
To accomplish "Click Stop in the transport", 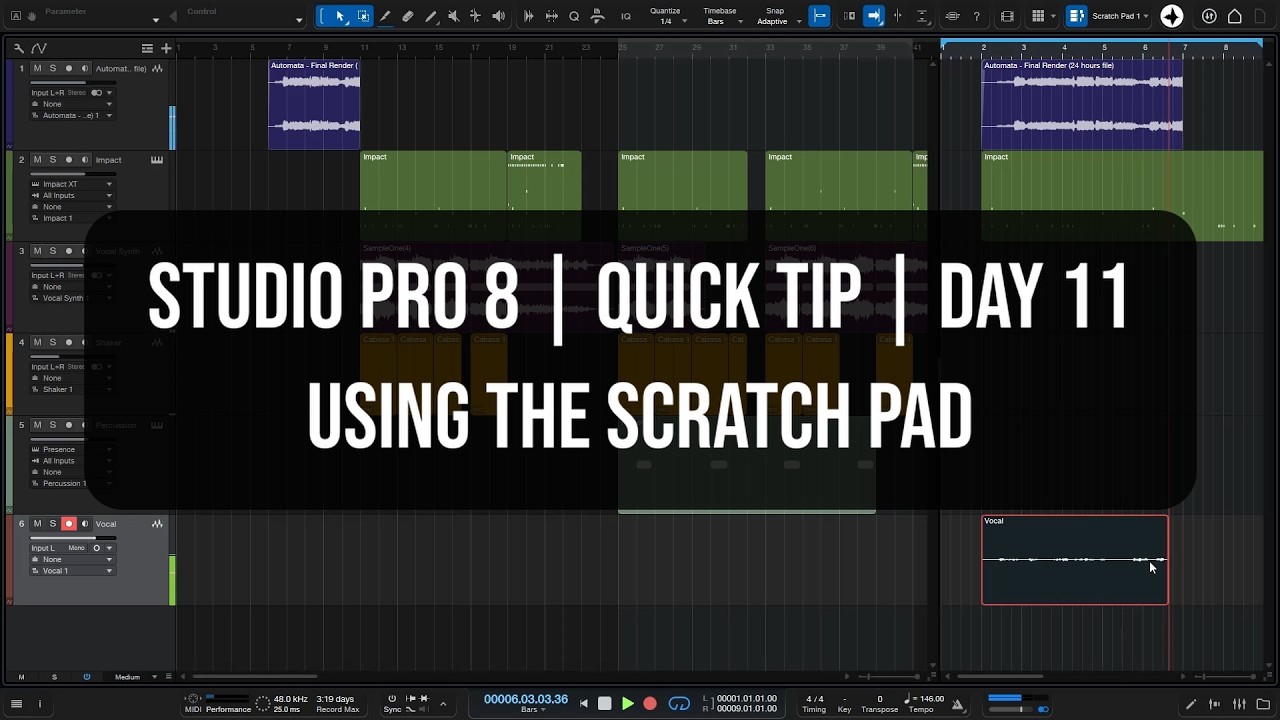I will pos(605,704).
